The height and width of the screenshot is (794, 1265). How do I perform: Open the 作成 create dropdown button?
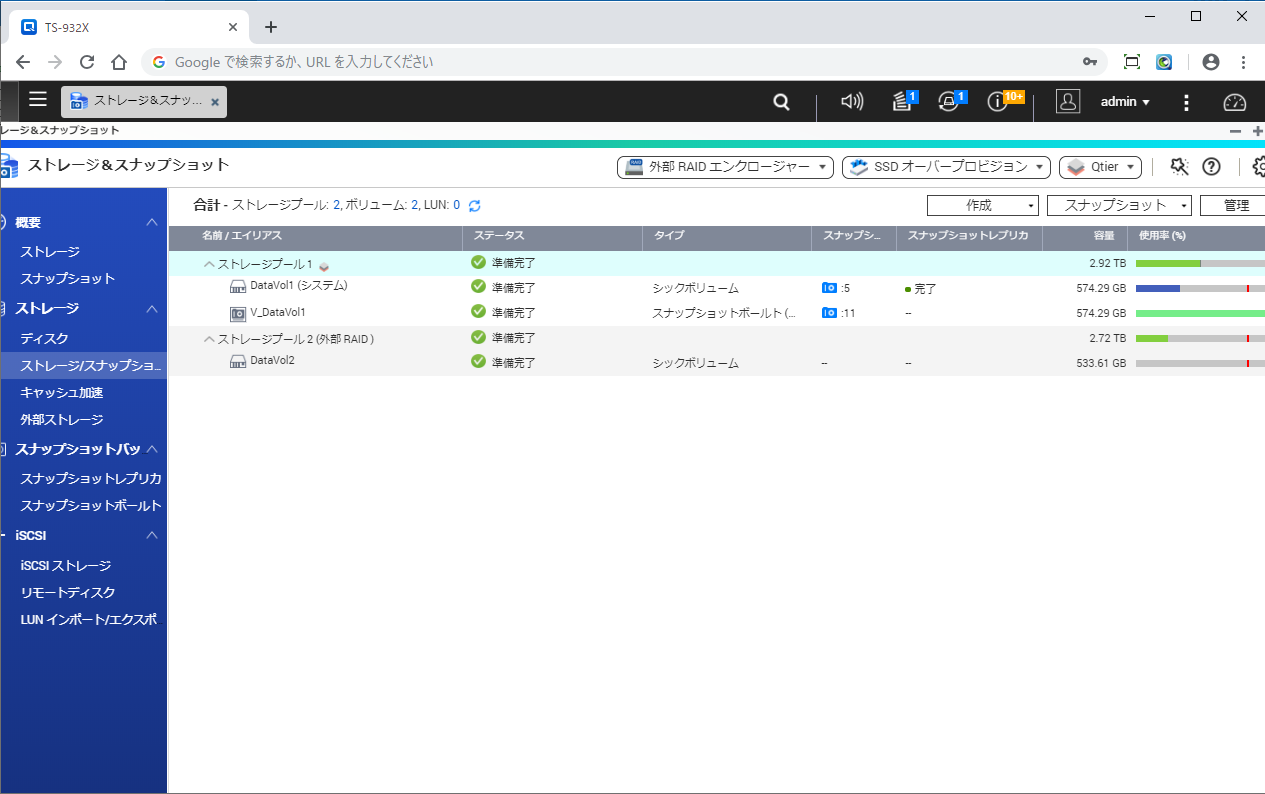coord(984,205)
